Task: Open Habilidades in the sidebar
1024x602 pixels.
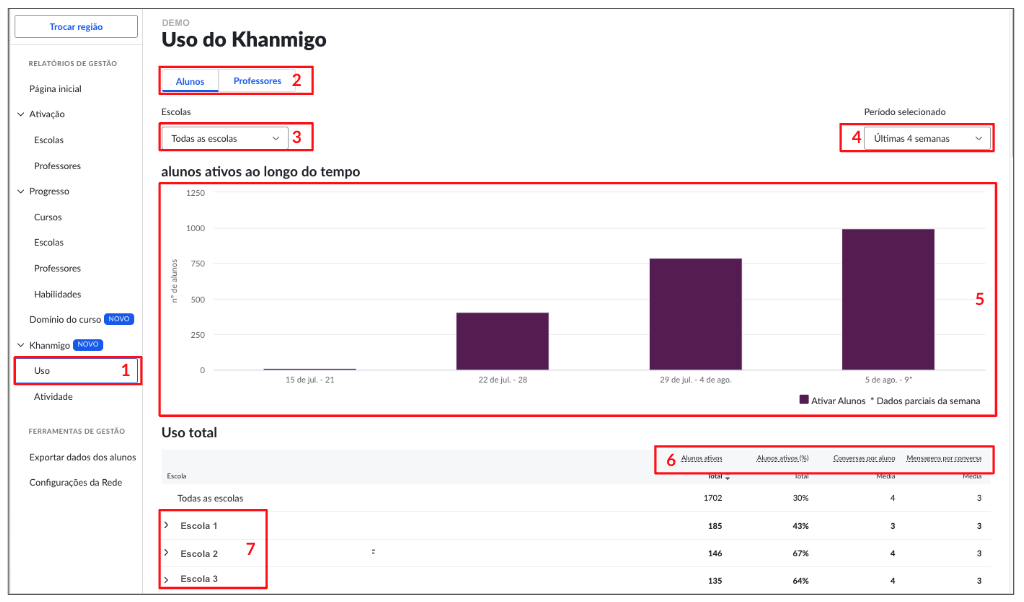Action: coord(57,294)
